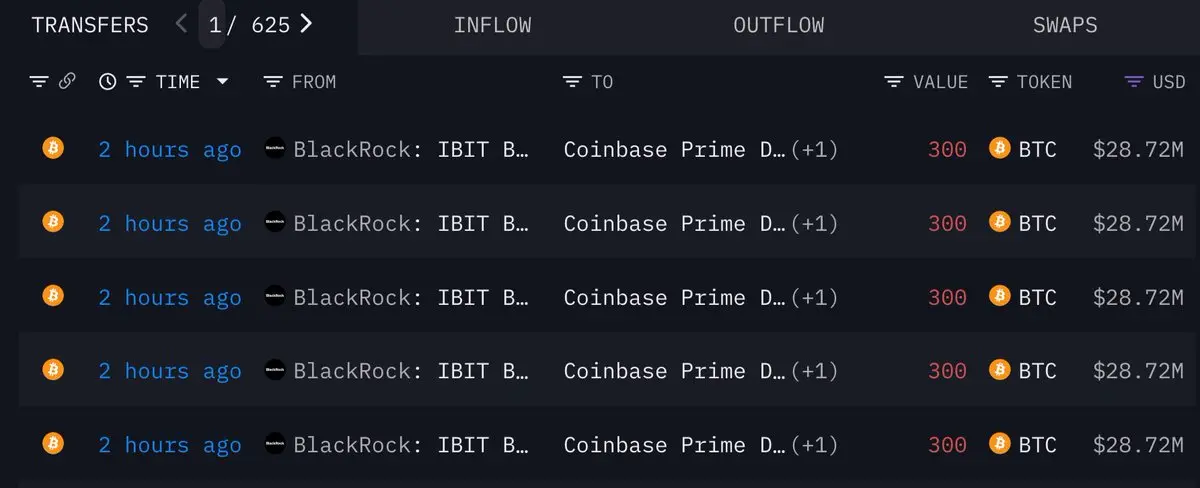This screenshot has height=488, width=1200.
Task: Open the FROM column filter
Action: (x=273, y=82)
